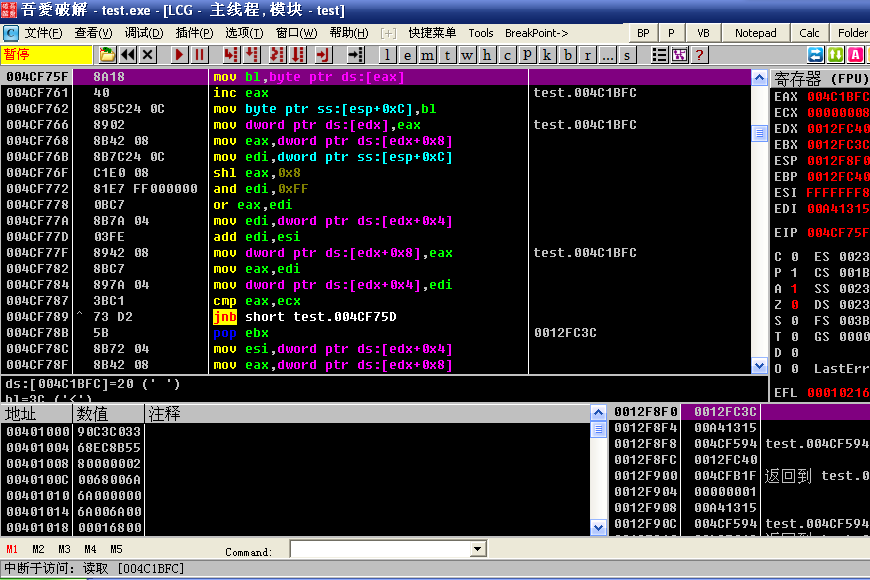The height and width of the screenshot is (580, 870).
Task: Open CPU window with 'c' button
Action: (x=507, y=54)
